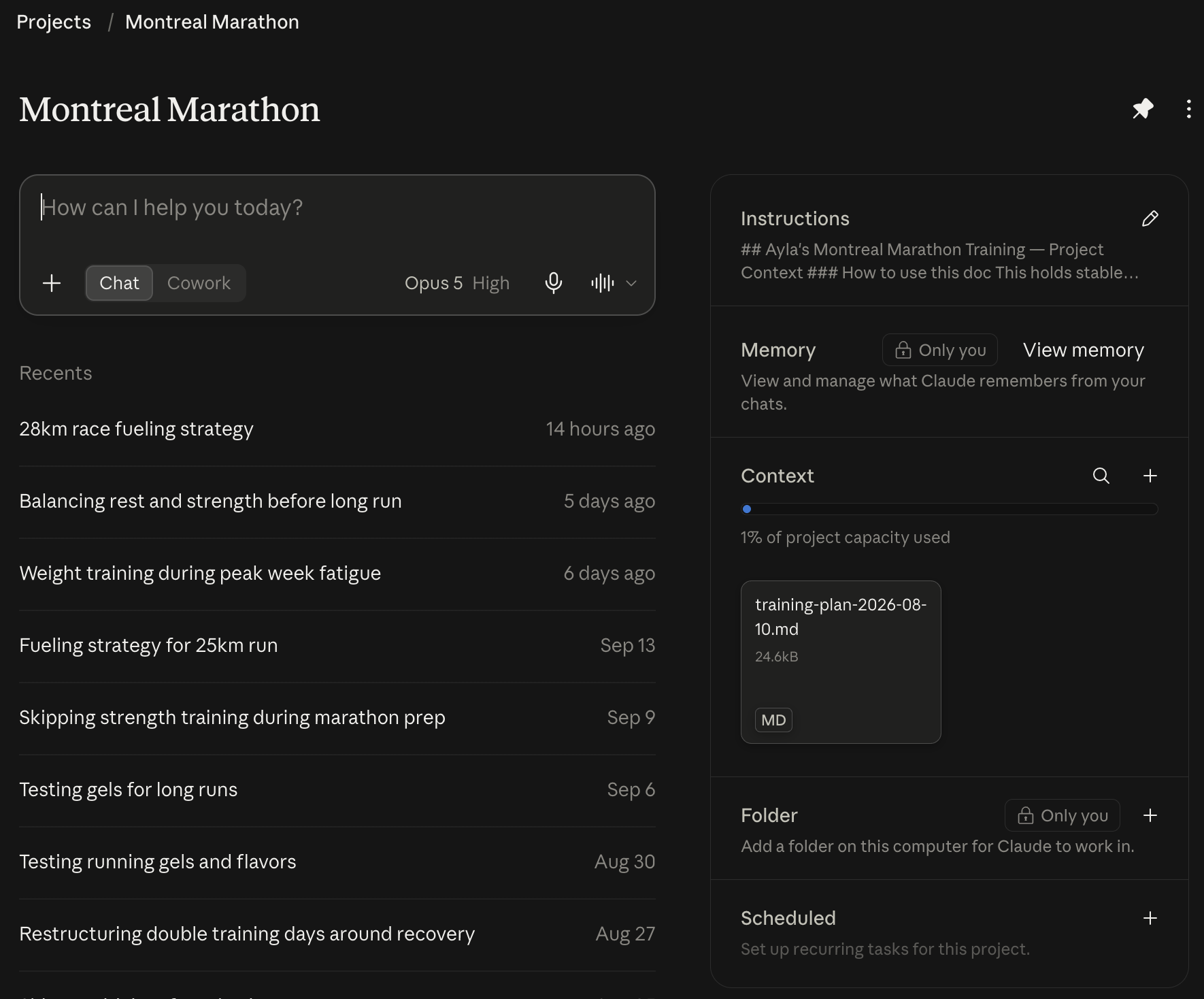
Task: Click the Scheduled section heading
Action: pos(788,918)
